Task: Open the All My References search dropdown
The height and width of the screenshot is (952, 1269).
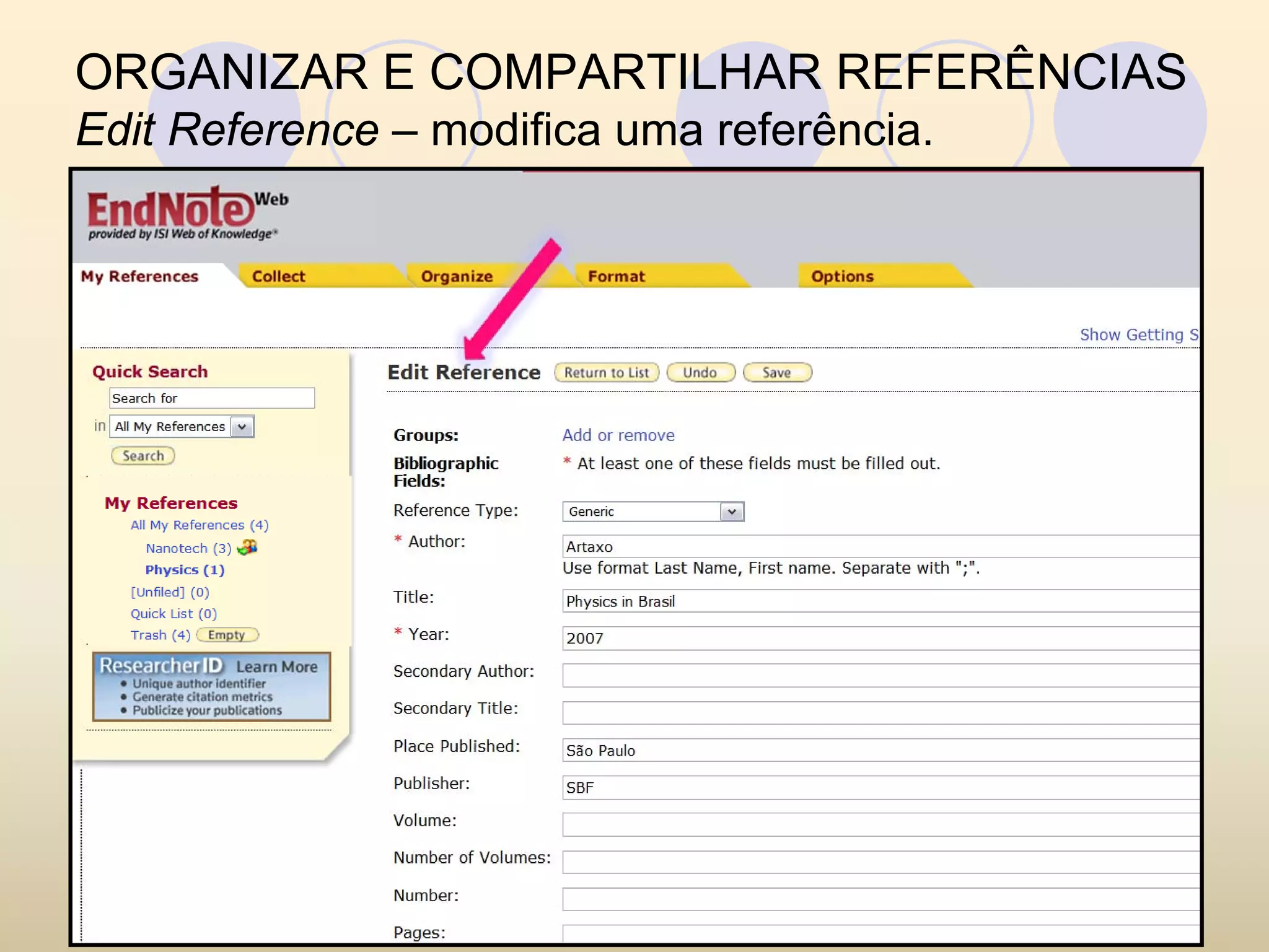Action: tap(182, 427)
